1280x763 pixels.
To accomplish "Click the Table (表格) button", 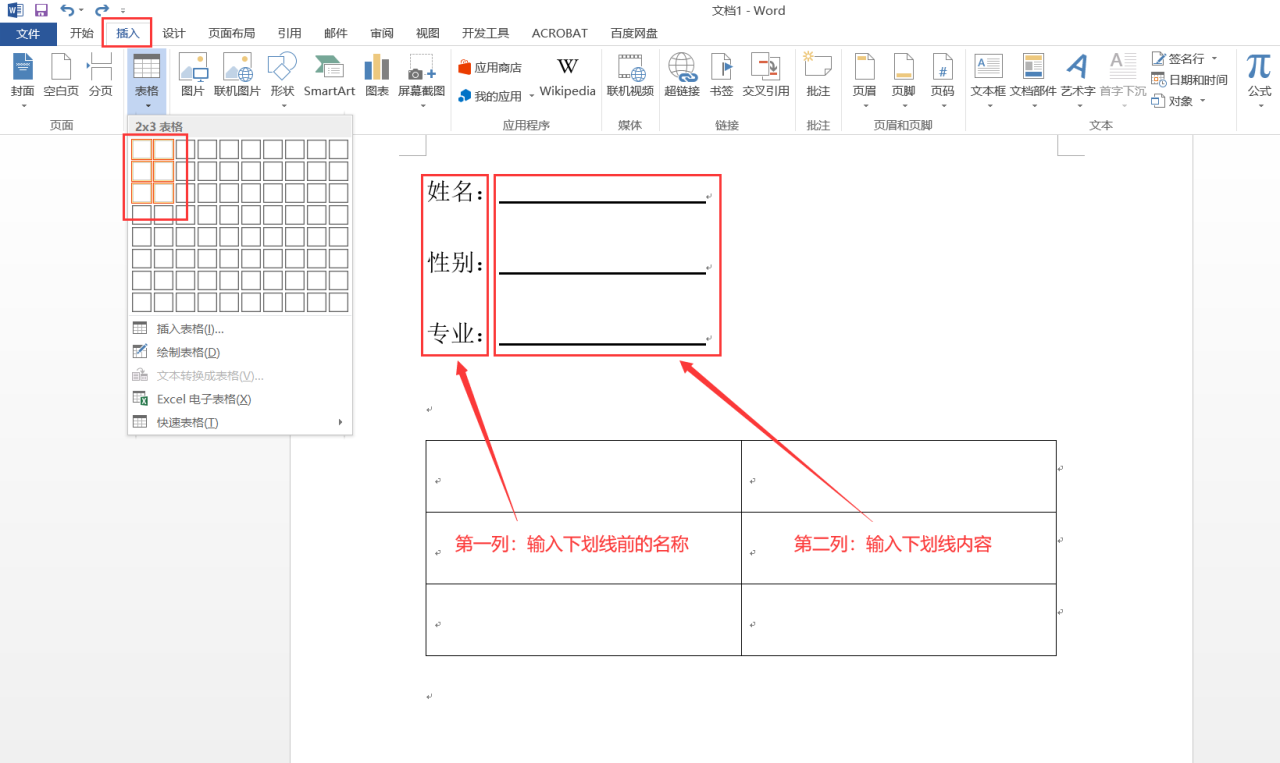I will click(147, 80).
